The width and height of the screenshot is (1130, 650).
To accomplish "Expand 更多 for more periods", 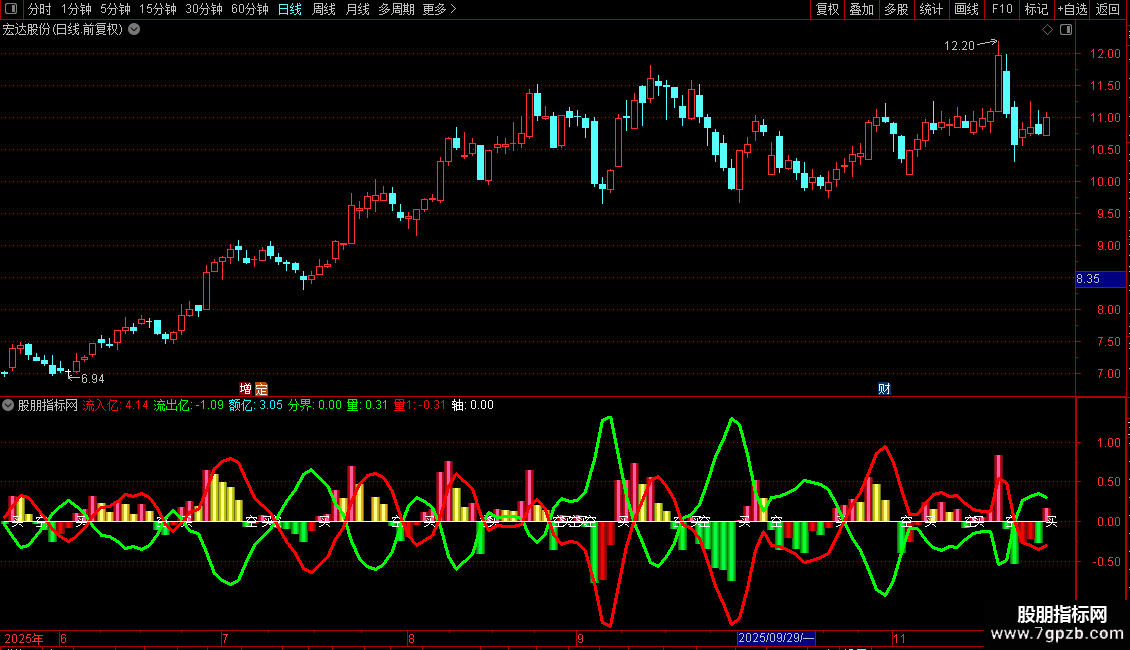I will [439, 10].
